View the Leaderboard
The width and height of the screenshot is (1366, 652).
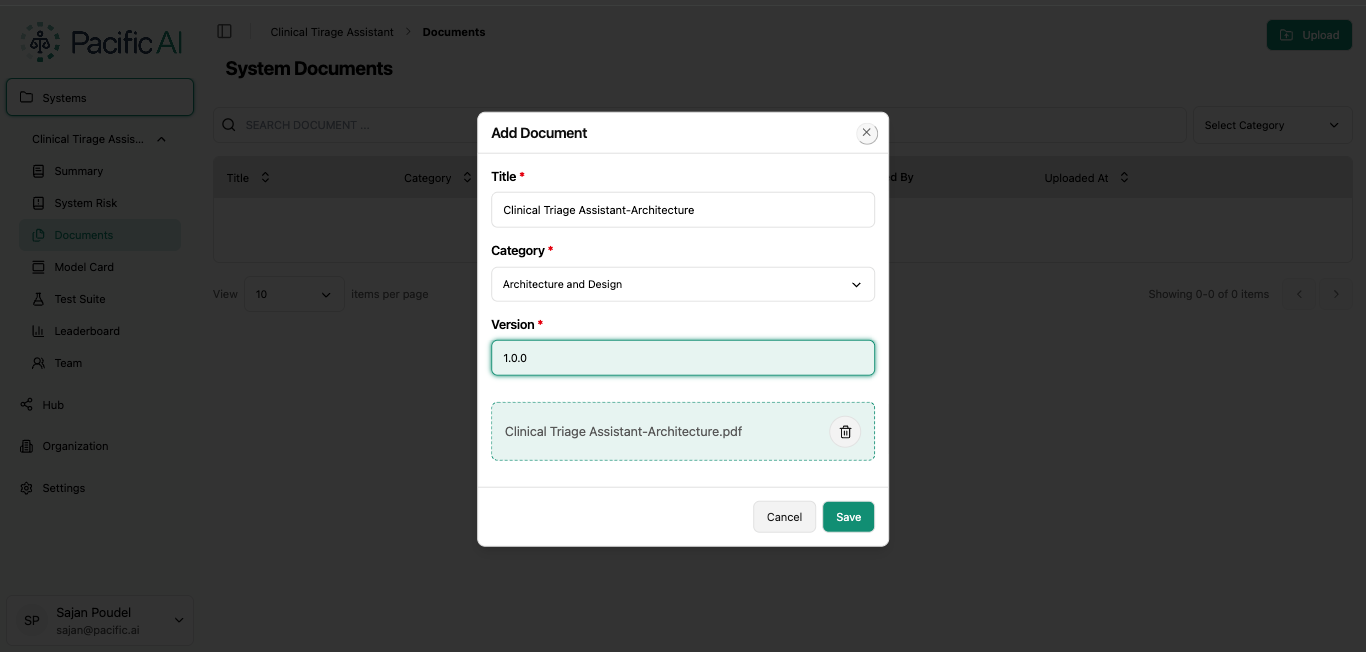88,331
